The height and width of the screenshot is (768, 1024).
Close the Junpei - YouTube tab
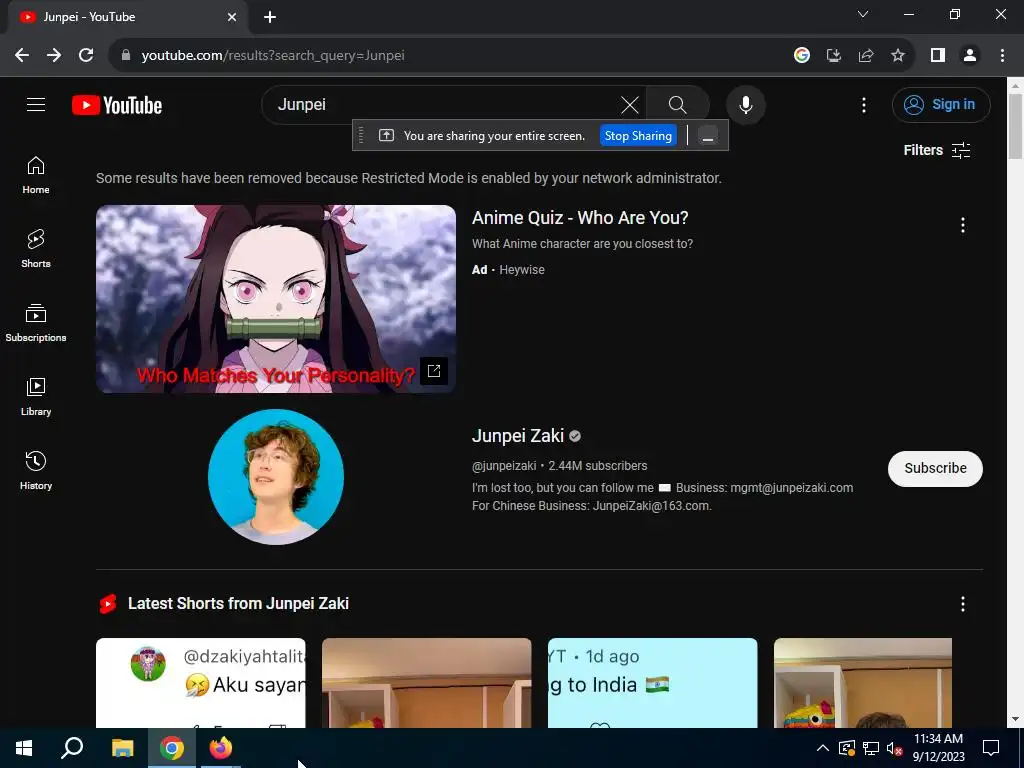click(232, 17)
